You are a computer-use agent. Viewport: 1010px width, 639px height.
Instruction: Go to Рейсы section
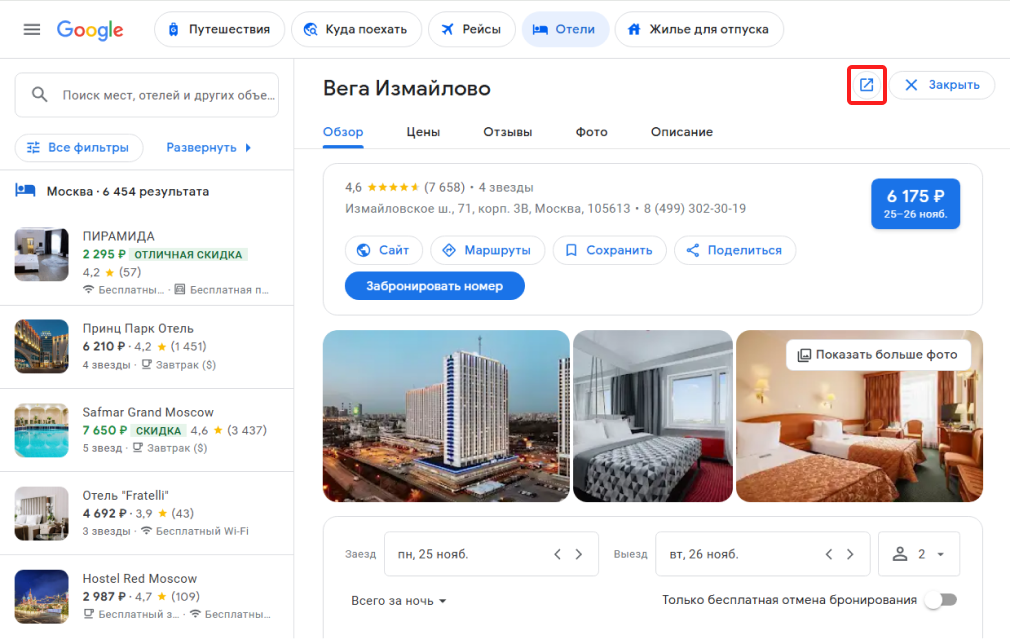coord(472,30)
